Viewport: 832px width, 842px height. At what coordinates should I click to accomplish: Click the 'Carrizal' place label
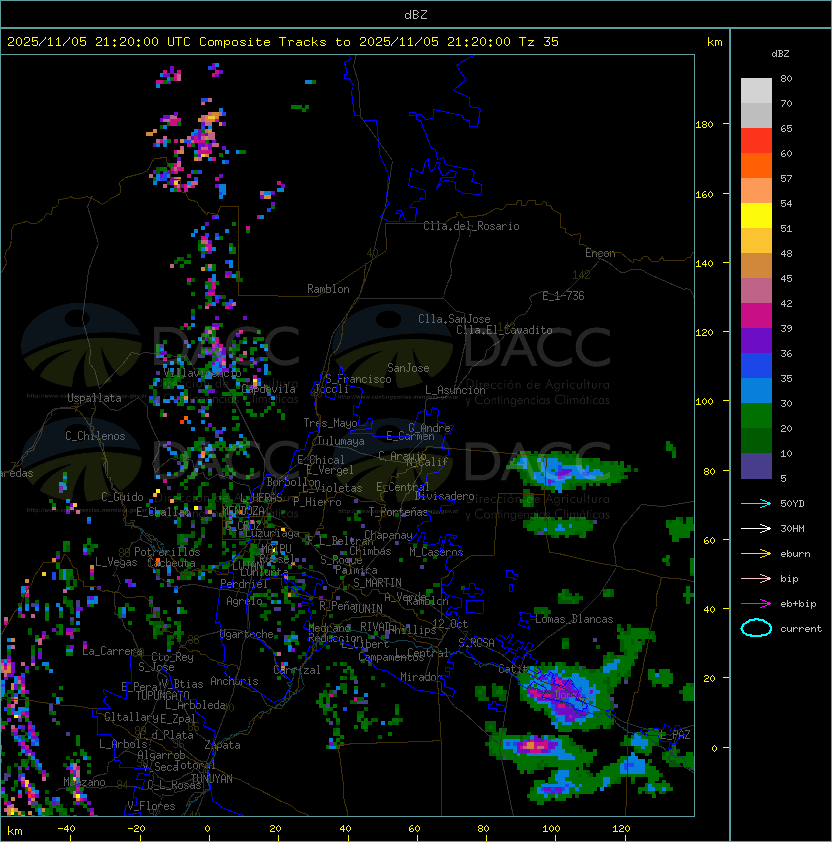tap(297, 670)
